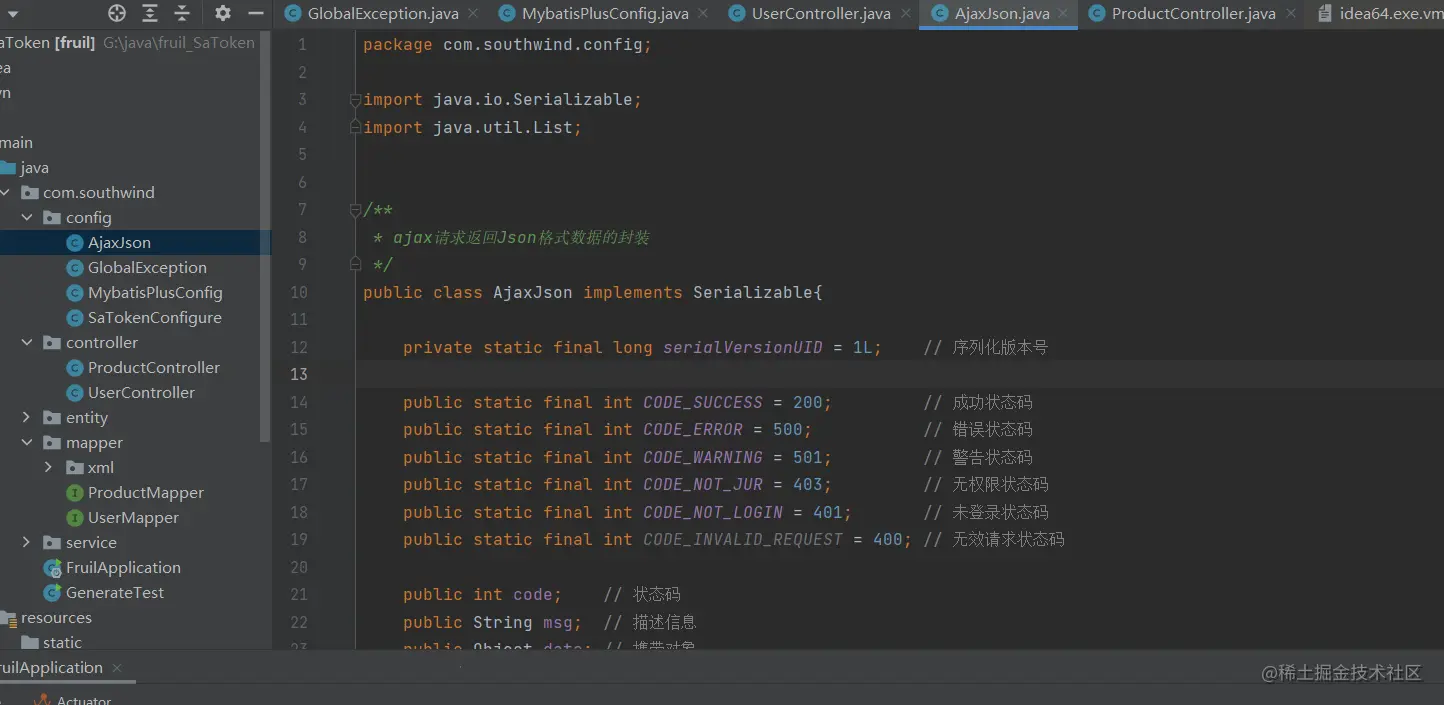Select GlobalException class in project tree
Viewport: 1444px width, 705px height.
point(147,268)
